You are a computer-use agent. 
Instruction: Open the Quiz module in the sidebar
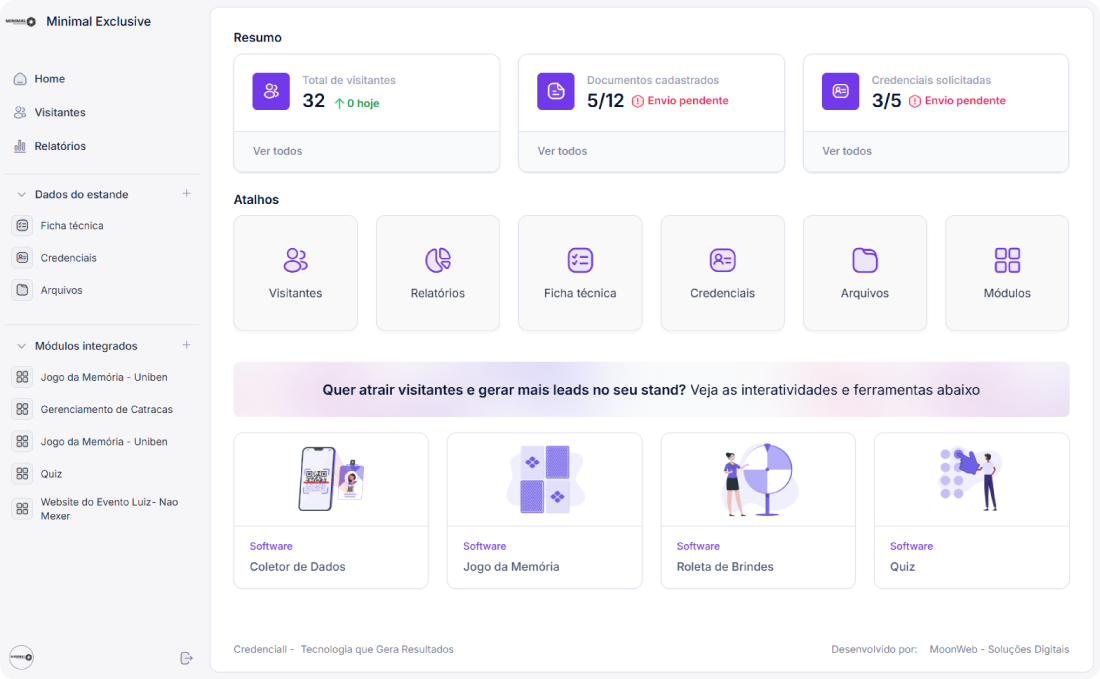coord(48,473)
